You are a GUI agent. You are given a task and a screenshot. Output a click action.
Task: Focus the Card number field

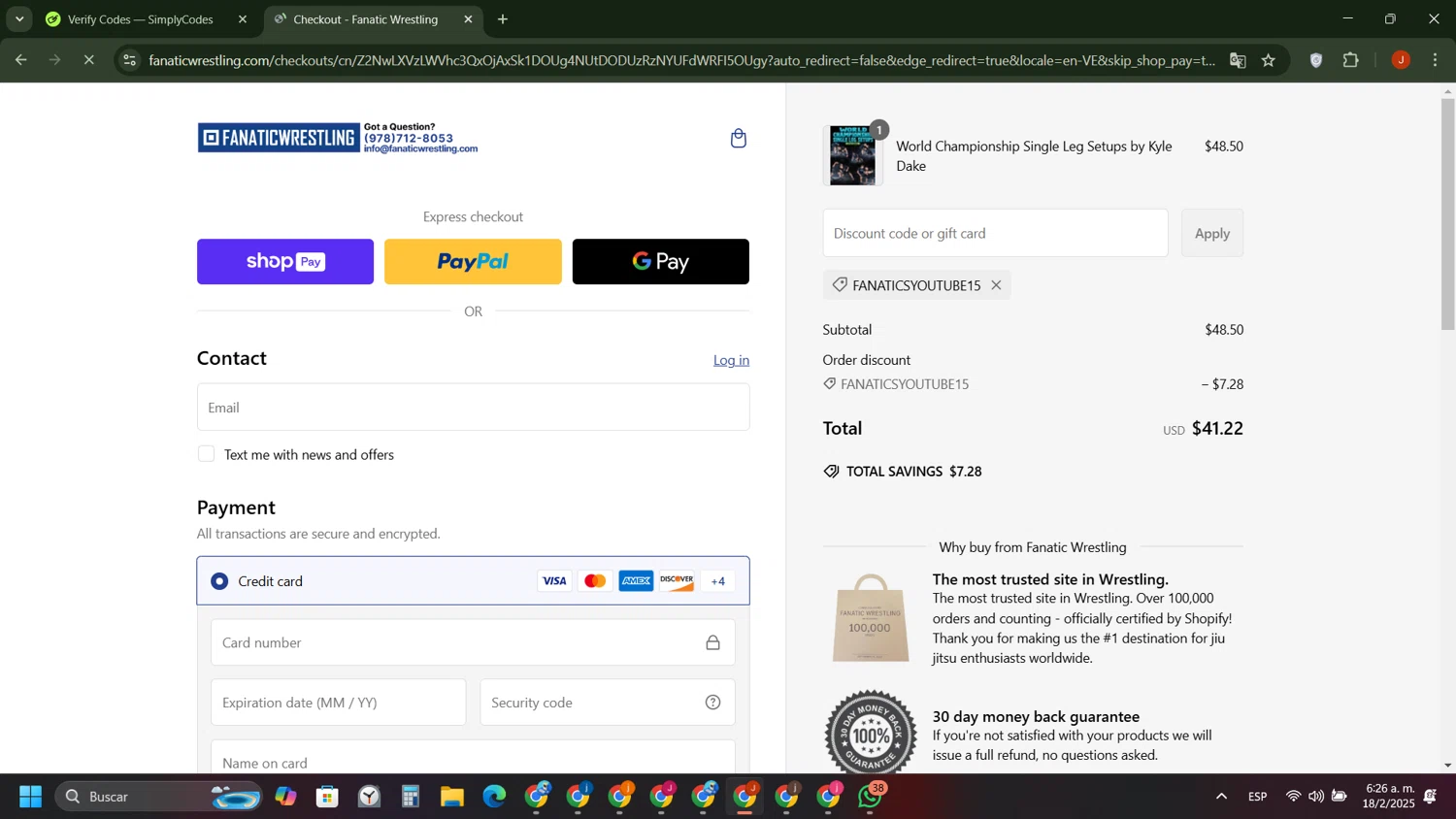473,642
